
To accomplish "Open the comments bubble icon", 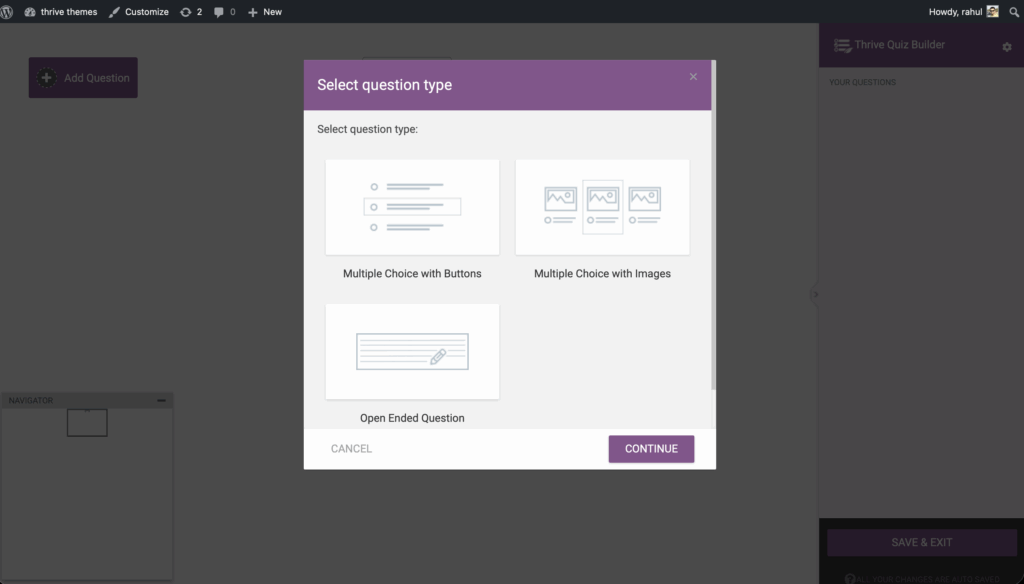I will pyautogui.click(x=224, y=12).
